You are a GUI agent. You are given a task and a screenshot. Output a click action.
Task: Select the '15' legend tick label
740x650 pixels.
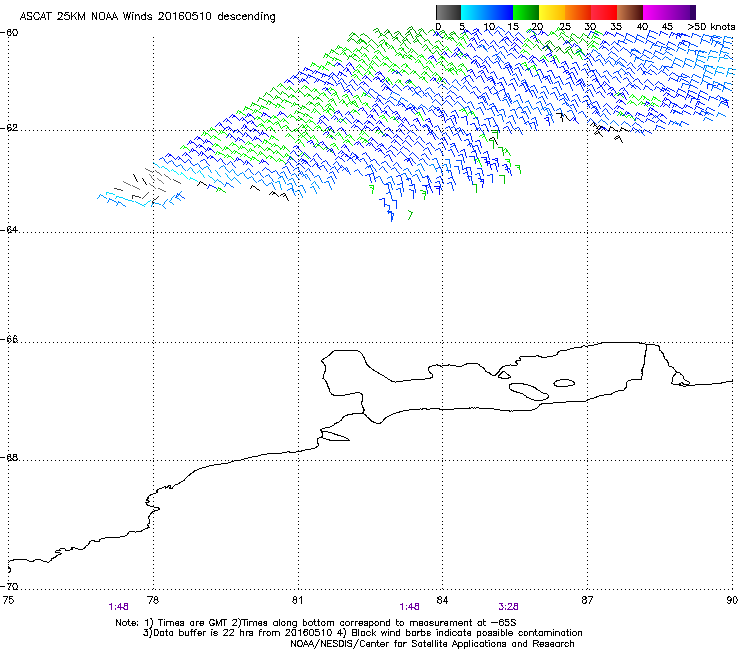[513, 27]
